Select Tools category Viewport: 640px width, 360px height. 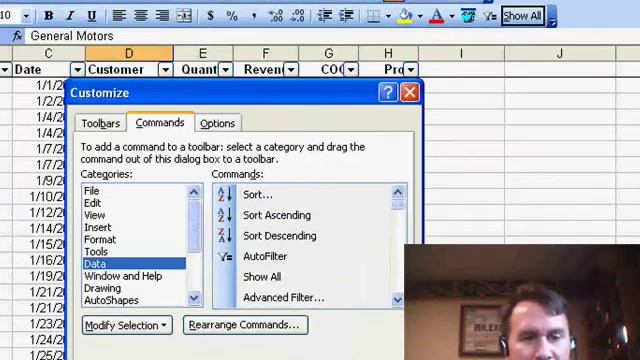134,252
